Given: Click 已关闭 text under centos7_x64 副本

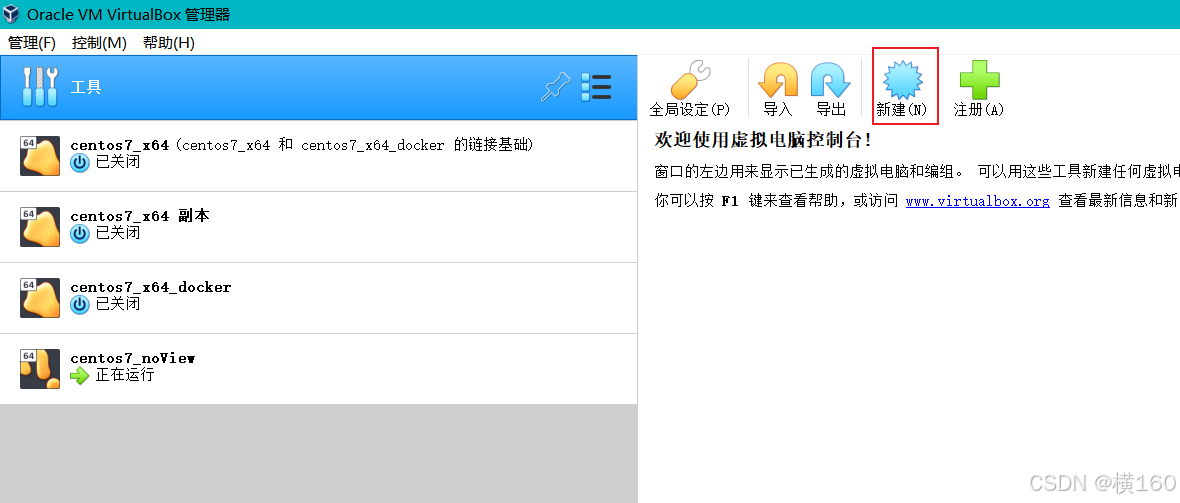Looking at the screenshot, I should [x=117, y=233].
